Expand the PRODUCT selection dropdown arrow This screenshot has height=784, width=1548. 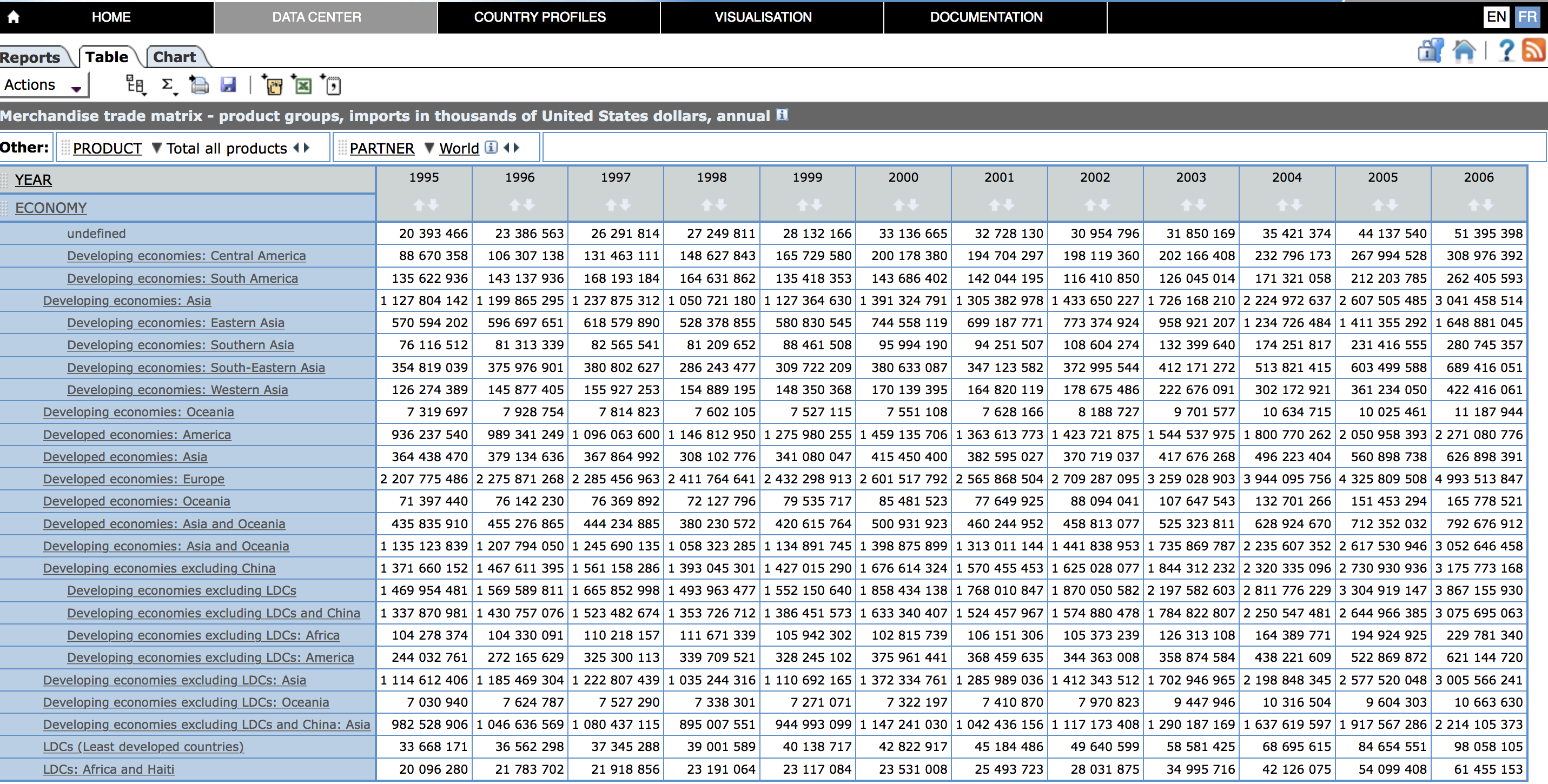click(x=156, y=148)
